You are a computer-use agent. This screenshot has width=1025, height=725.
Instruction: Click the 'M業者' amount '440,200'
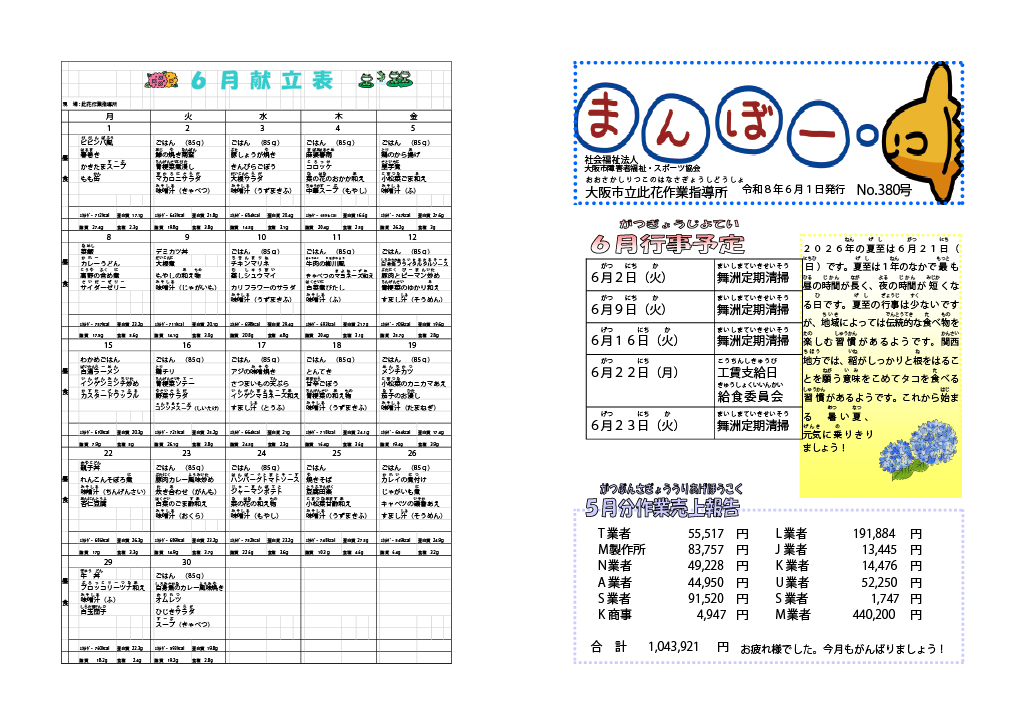[x=874, y=615]
